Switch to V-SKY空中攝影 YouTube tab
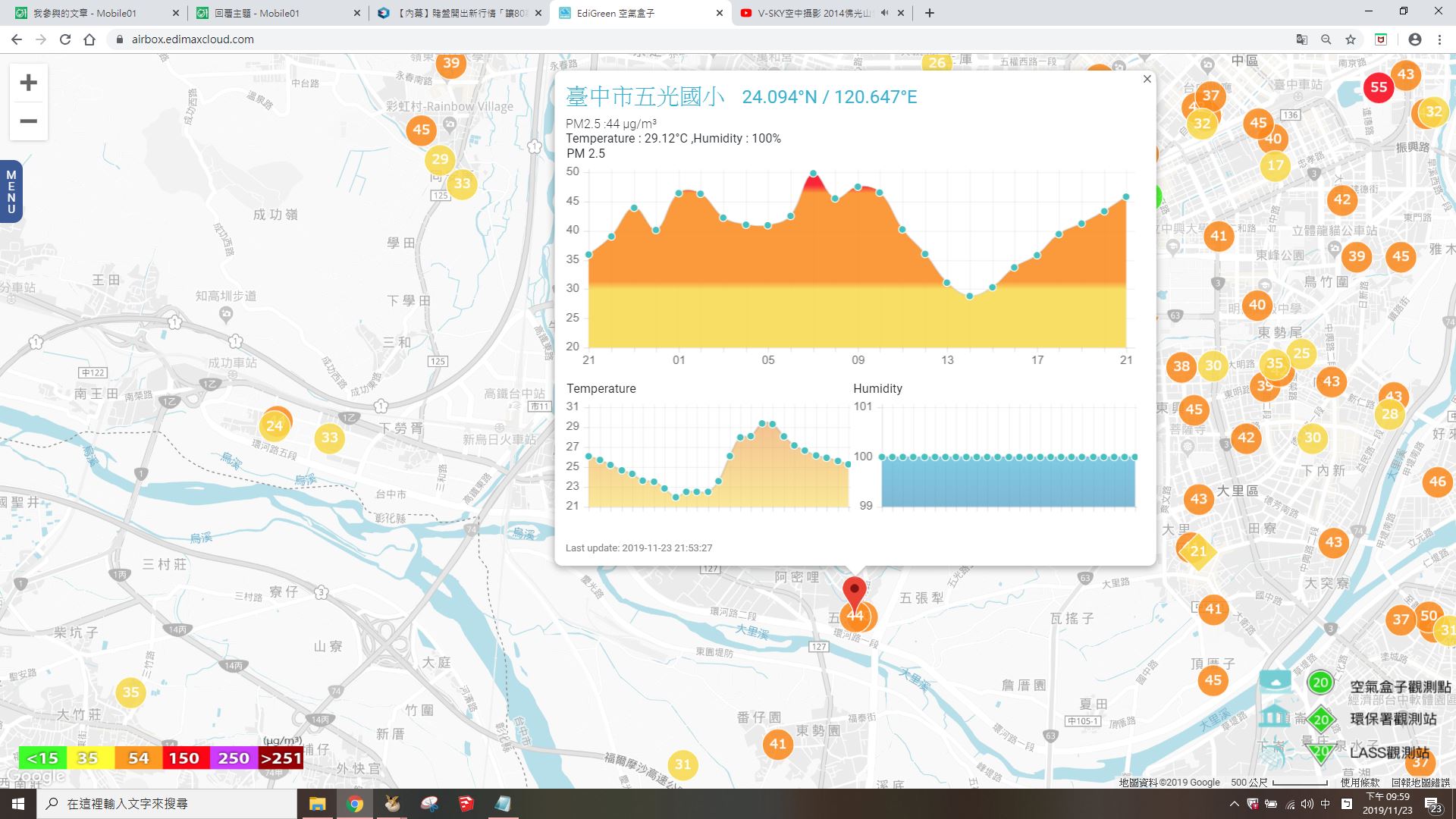The width and height of the screenshot is (1456, 819). (822, 13)
